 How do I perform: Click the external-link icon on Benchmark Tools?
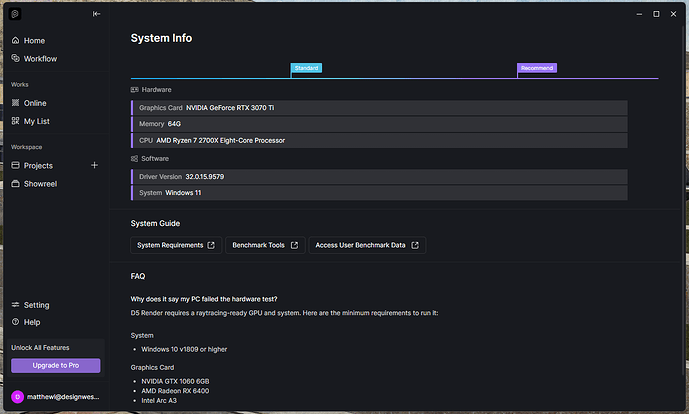point(294,245)
